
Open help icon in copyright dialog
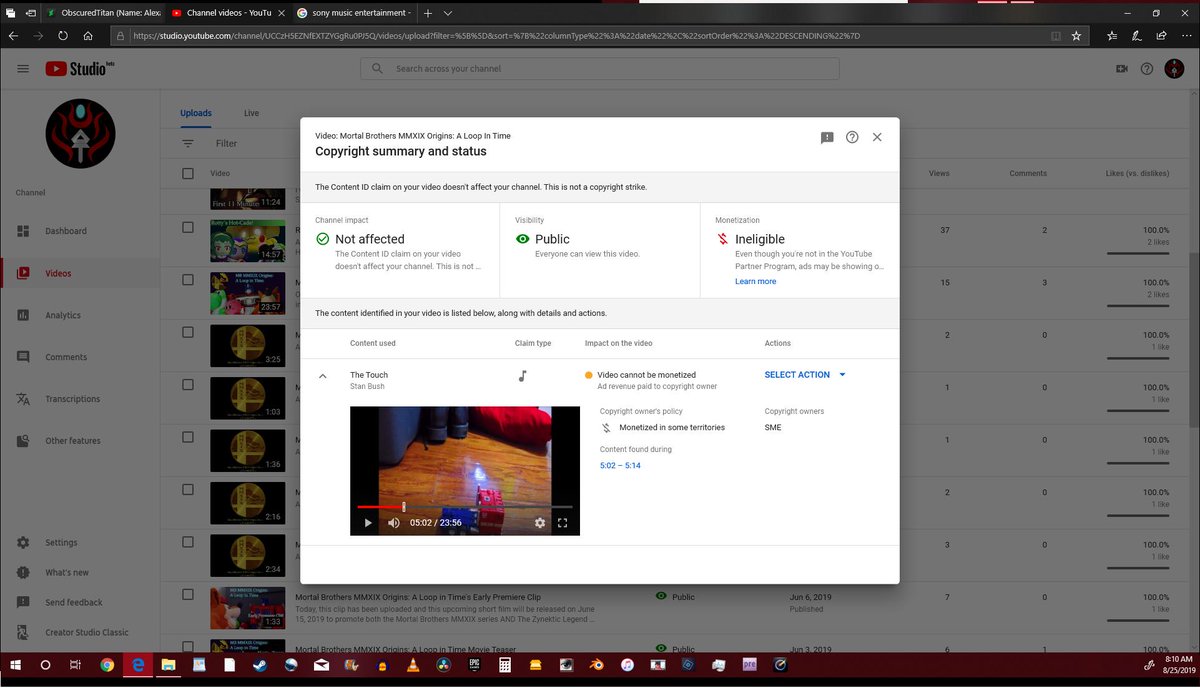pyautogui.click(x=852, y=137)
